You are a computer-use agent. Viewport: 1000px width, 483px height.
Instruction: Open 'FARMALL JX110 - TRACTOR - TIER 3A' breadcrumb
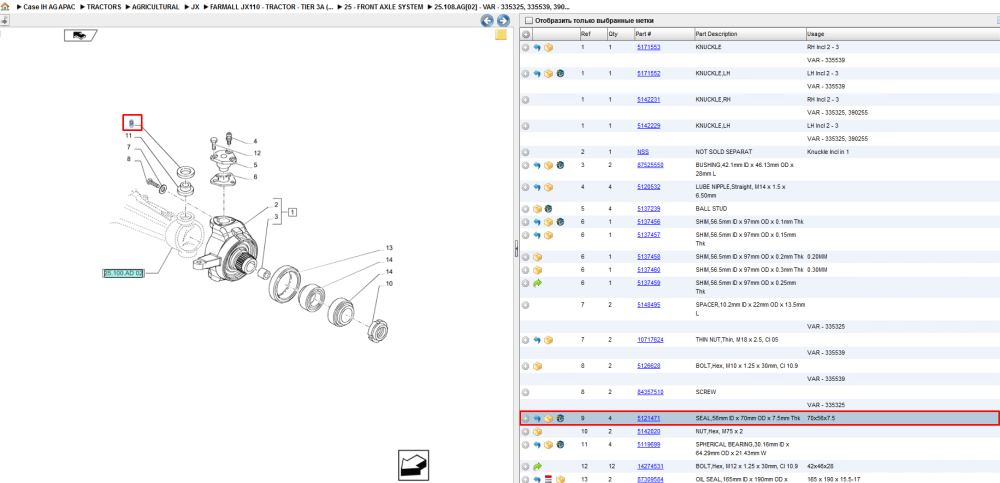272,6
